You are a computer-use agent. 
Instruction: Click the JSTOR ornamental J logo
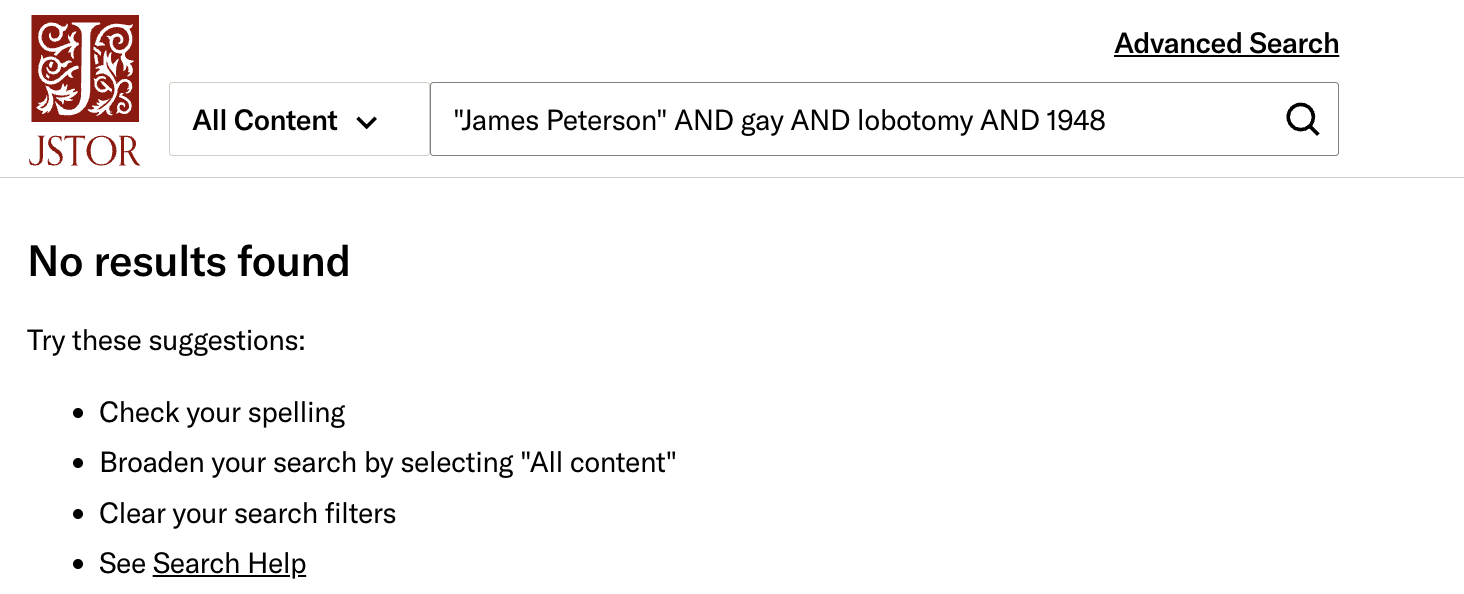[x=85, y=69]
